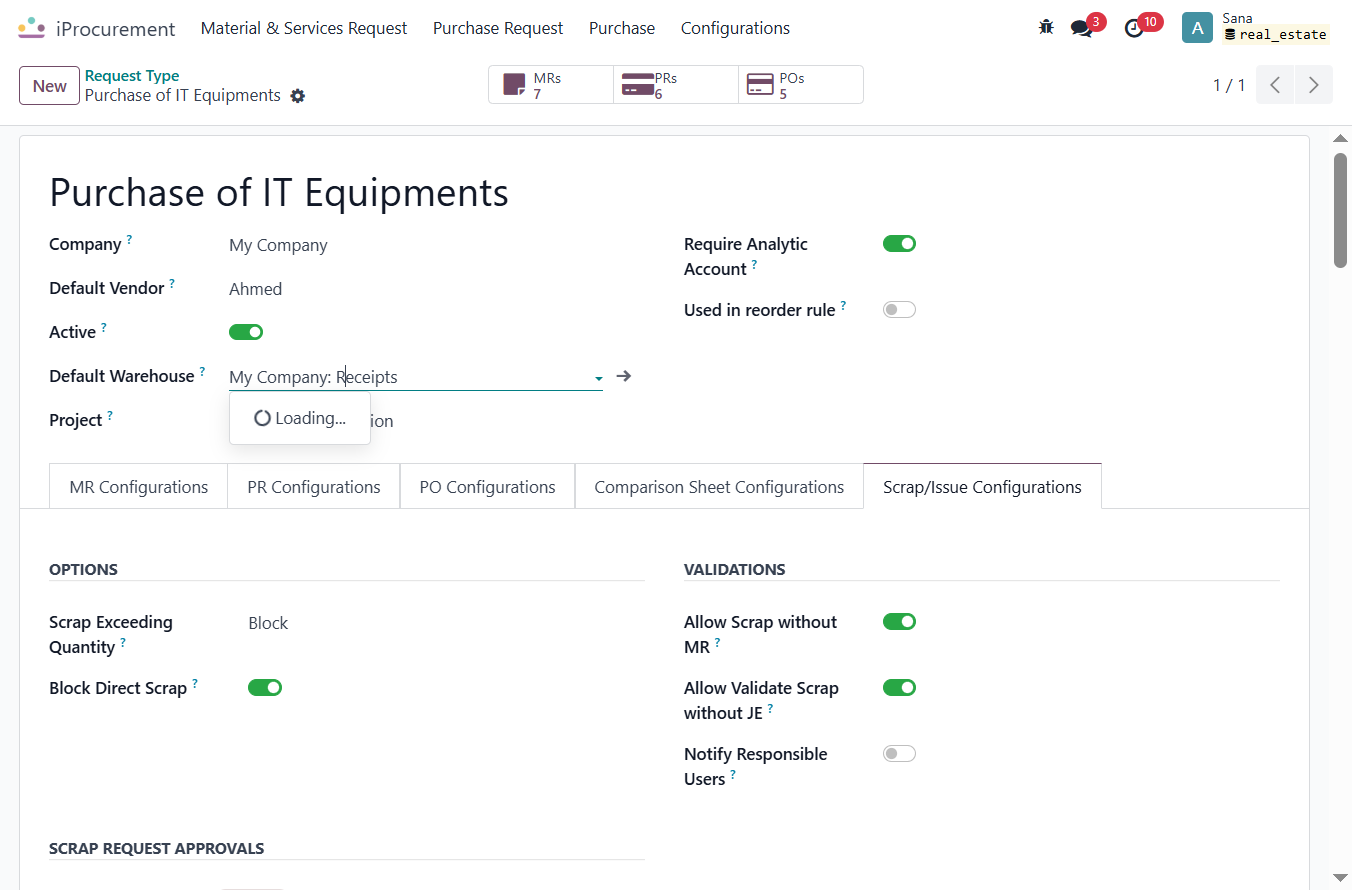This screenshot has width=1352, height=890.
Task: Click the internal link arrow beside Default Warehouse
Action: [624, 376]
